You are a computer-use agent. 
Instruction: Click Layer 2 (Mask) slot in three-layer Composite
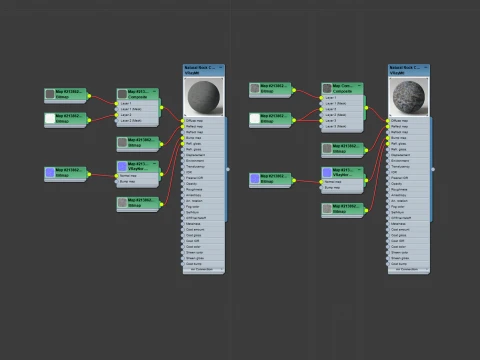point(342,115)
